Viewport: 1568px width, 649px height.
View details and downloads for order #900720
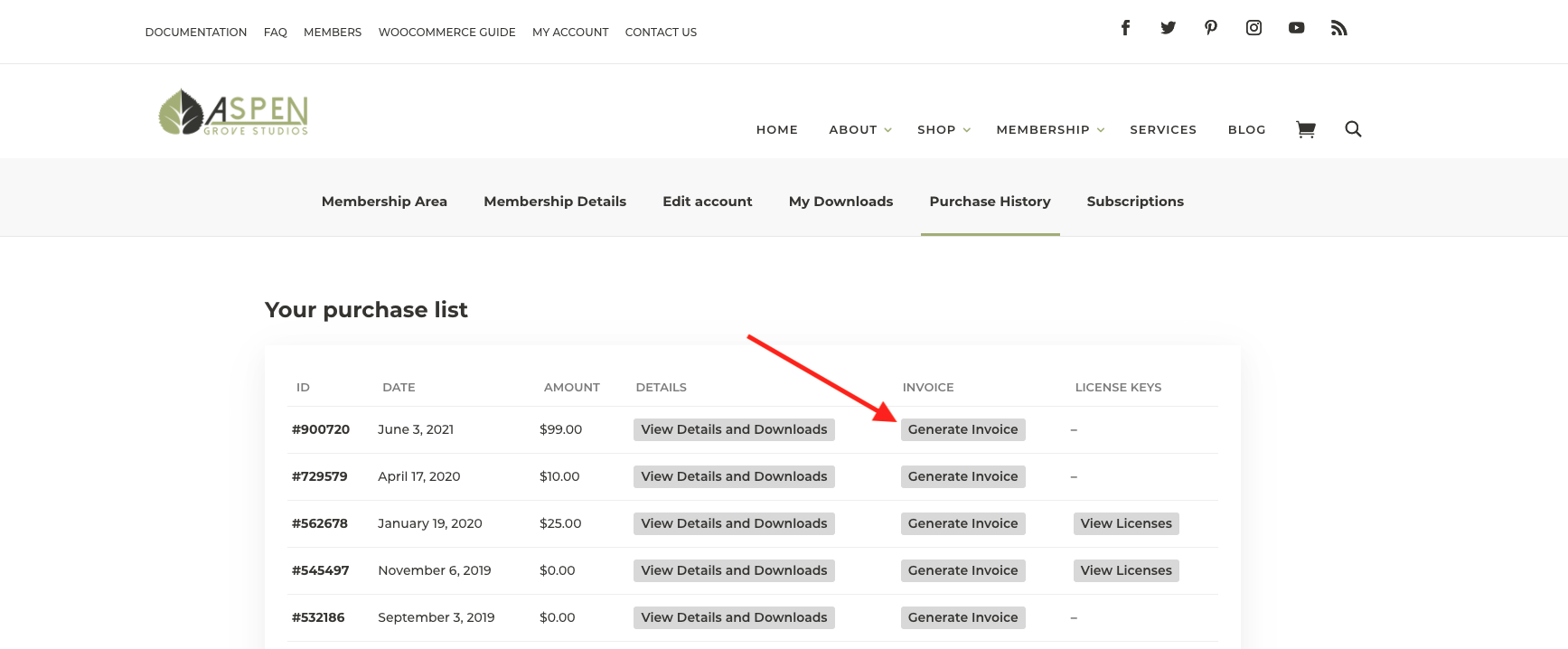tap(734, 429)
